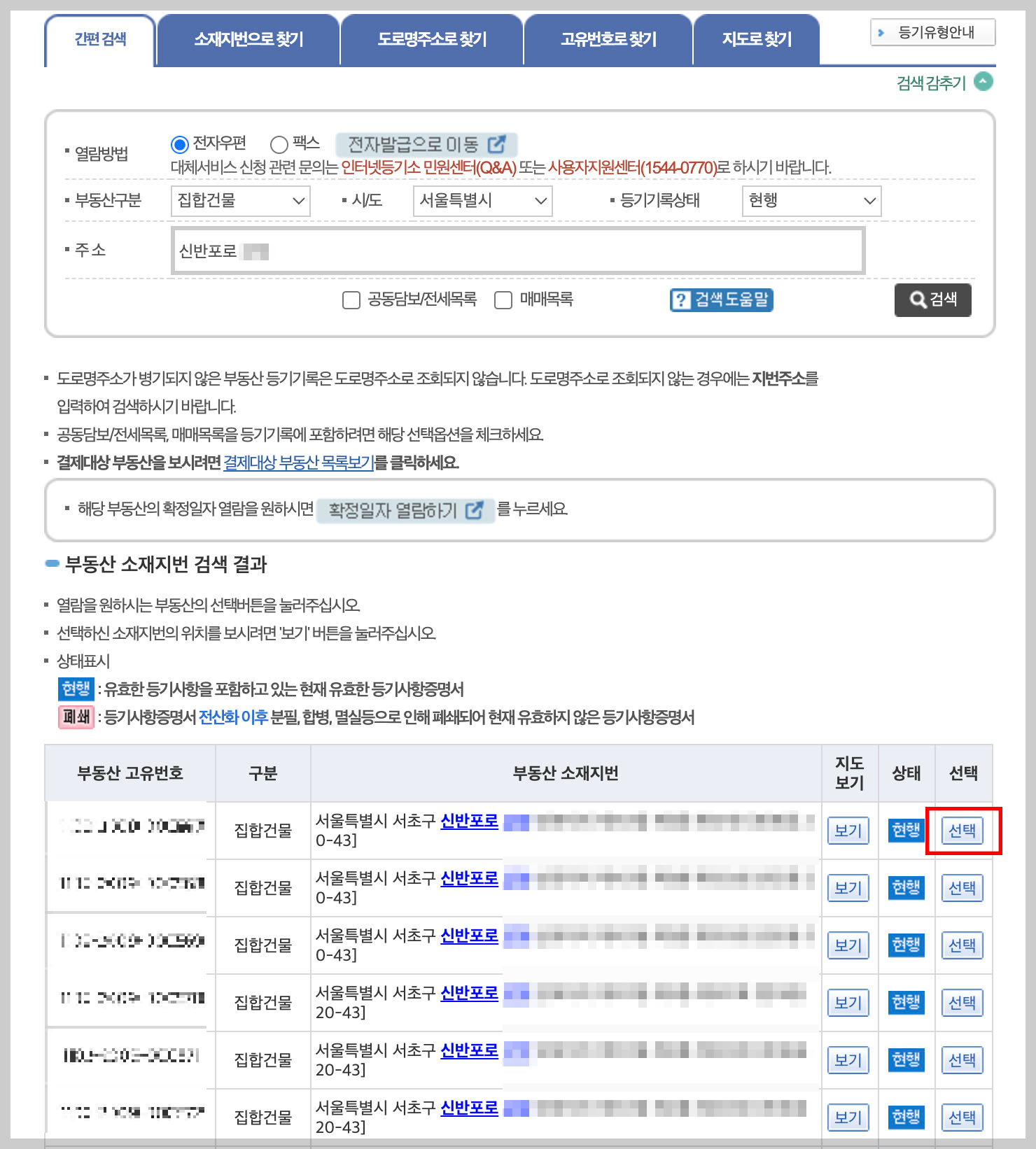
Task: Collapse search with 검색 감추기 arrow icon
Action: [983, 82]
